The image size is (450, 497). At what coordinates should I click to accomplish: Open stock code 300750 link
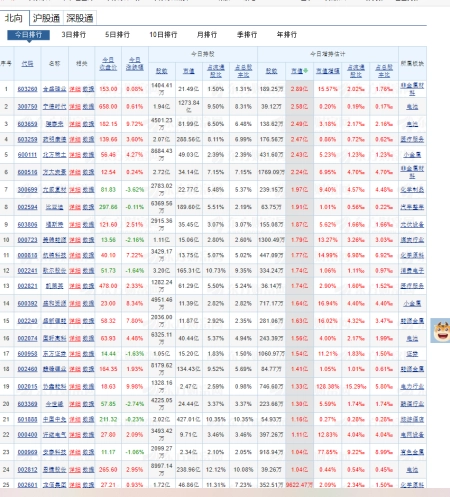pos(27,107)
